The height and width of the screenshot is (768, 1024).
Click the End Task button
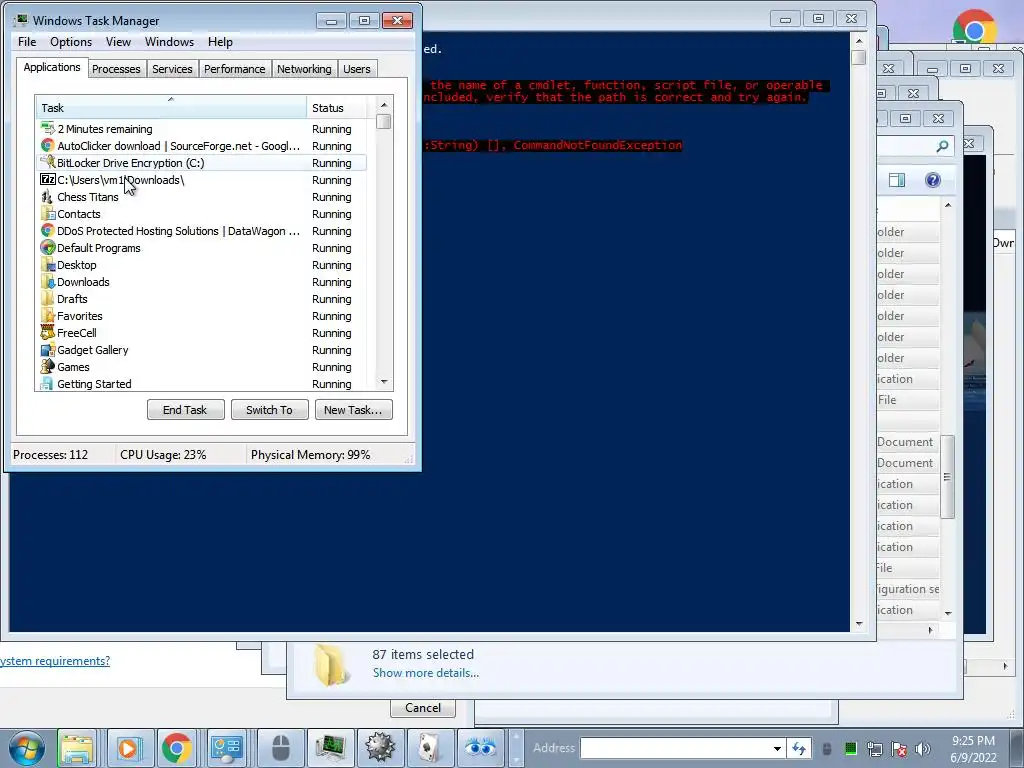tap(185, 409)
